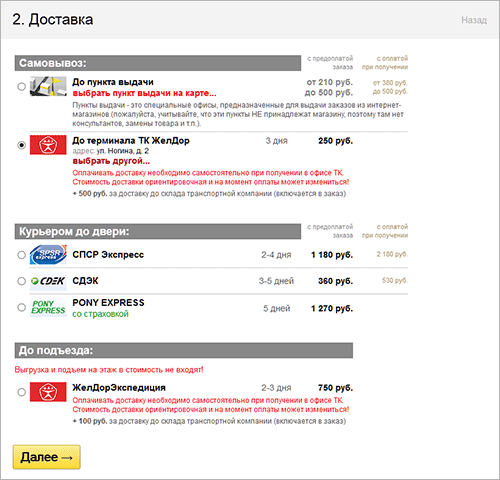
Task: Click the Pony Express logo
Action: click(x=48, y=307)
